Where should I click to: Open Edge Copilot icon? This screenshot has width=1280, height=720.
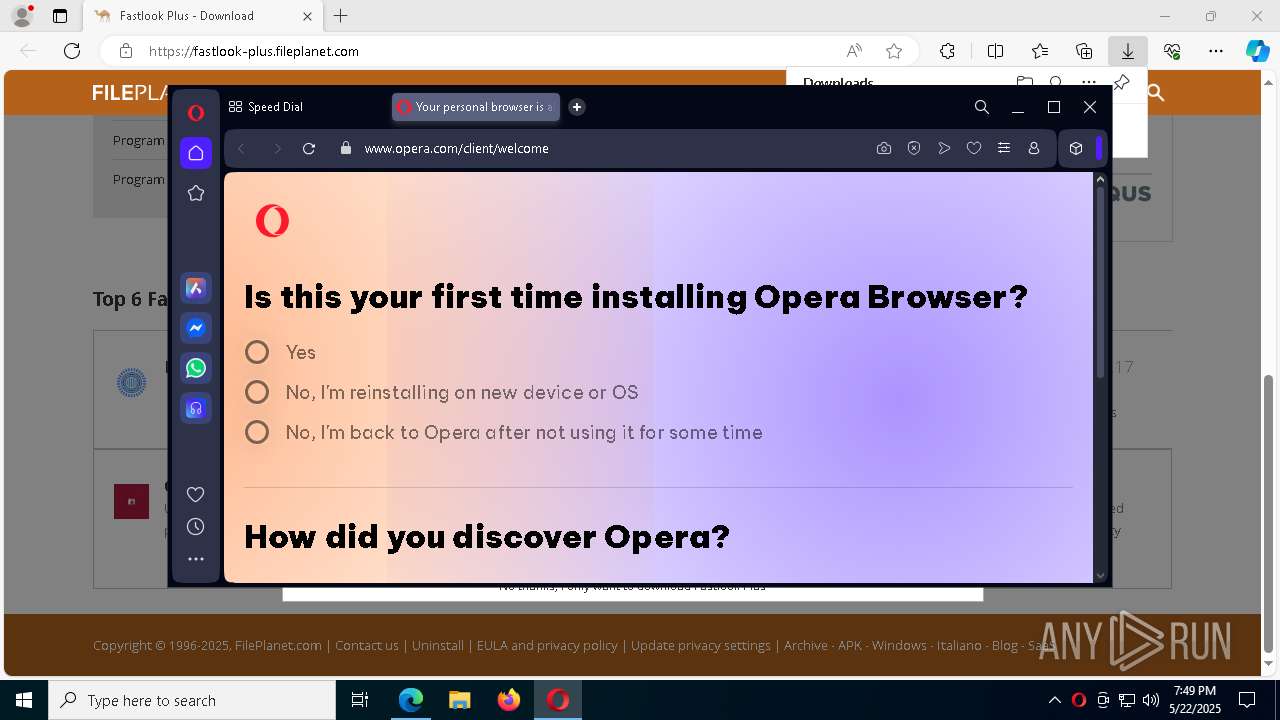point(1257,51)
